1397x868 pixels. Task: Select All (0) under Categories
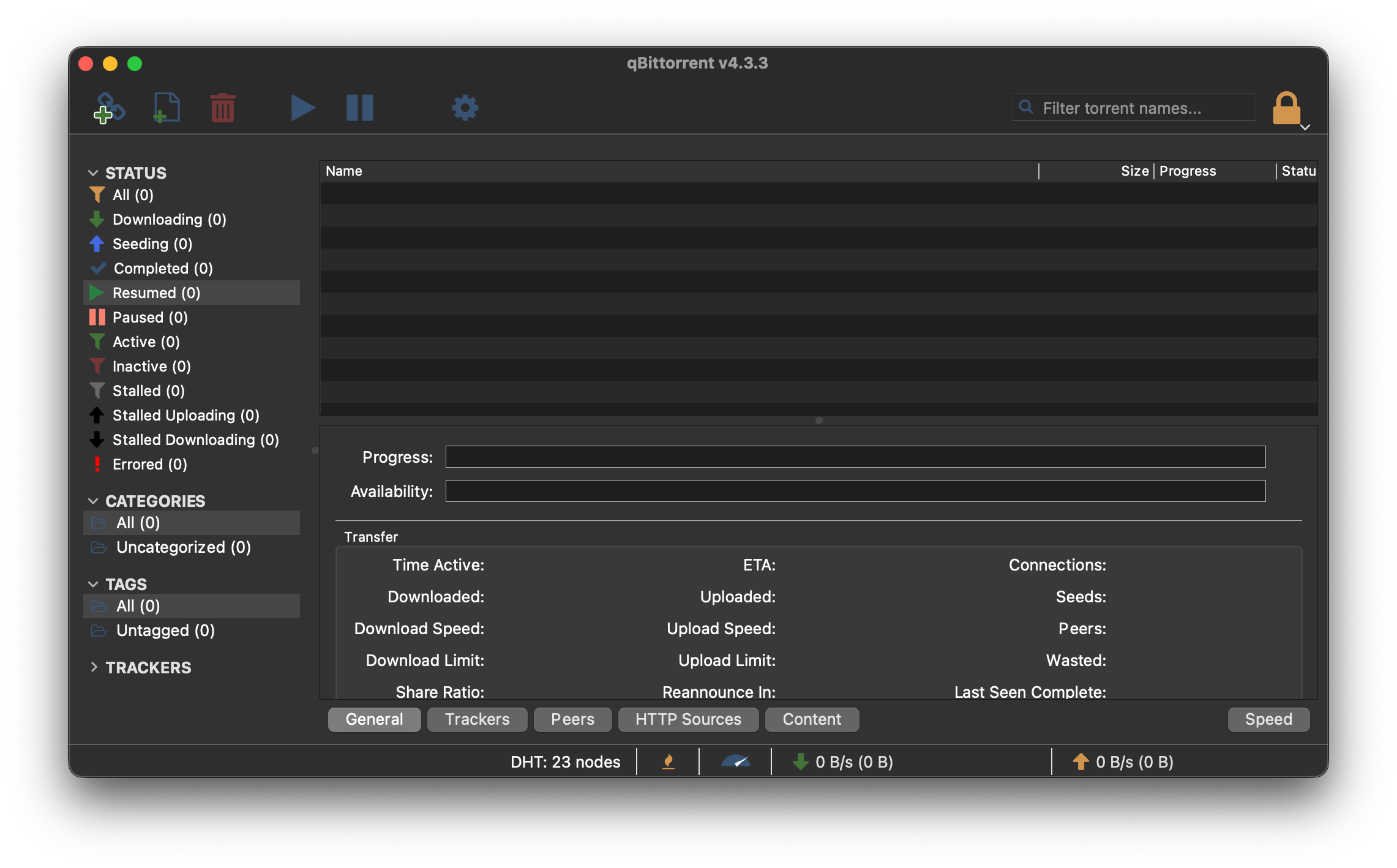pos(192,523)
